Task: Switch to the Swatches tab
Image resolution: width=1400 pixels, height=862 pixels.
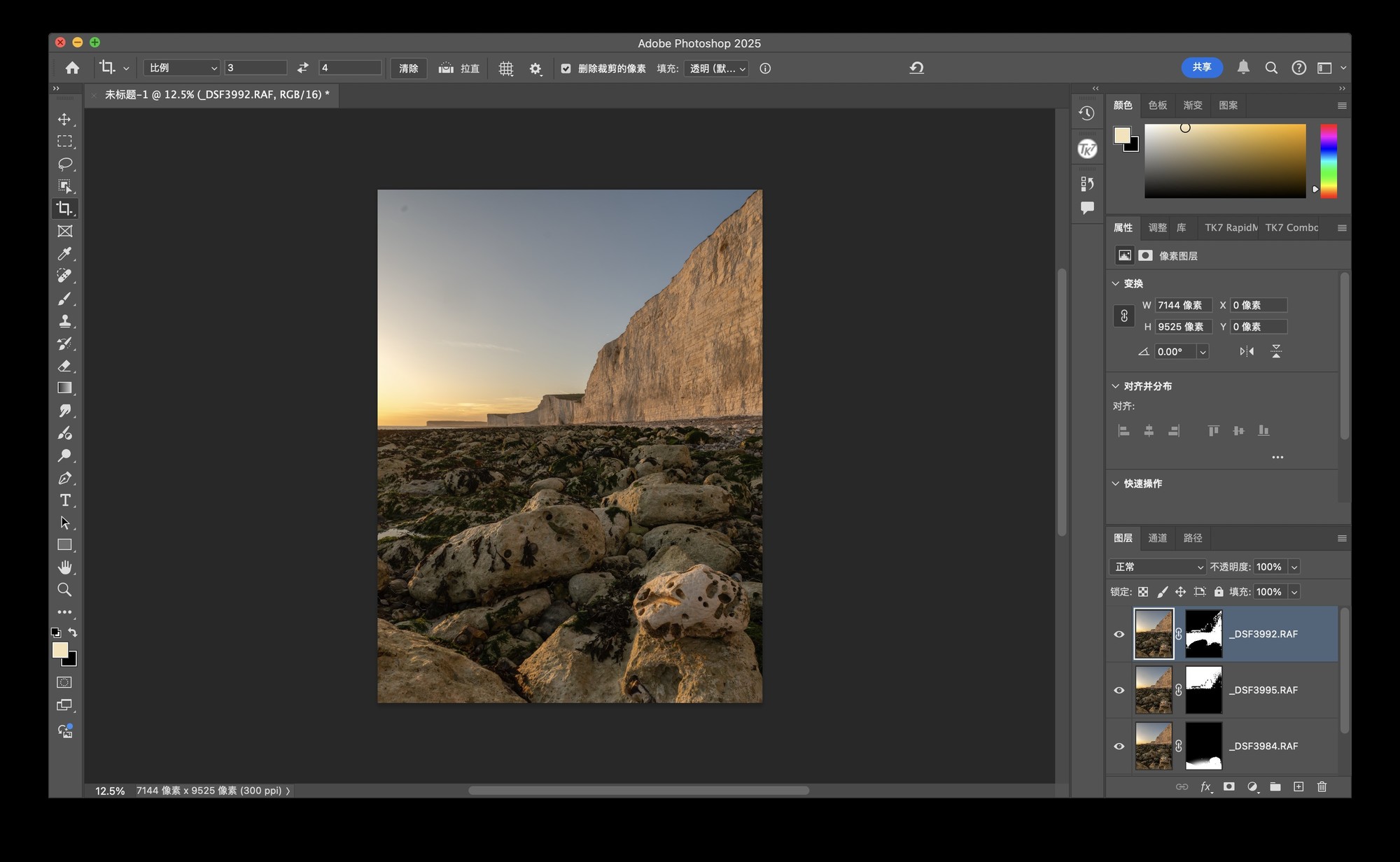Action: tap(1157, 105)
